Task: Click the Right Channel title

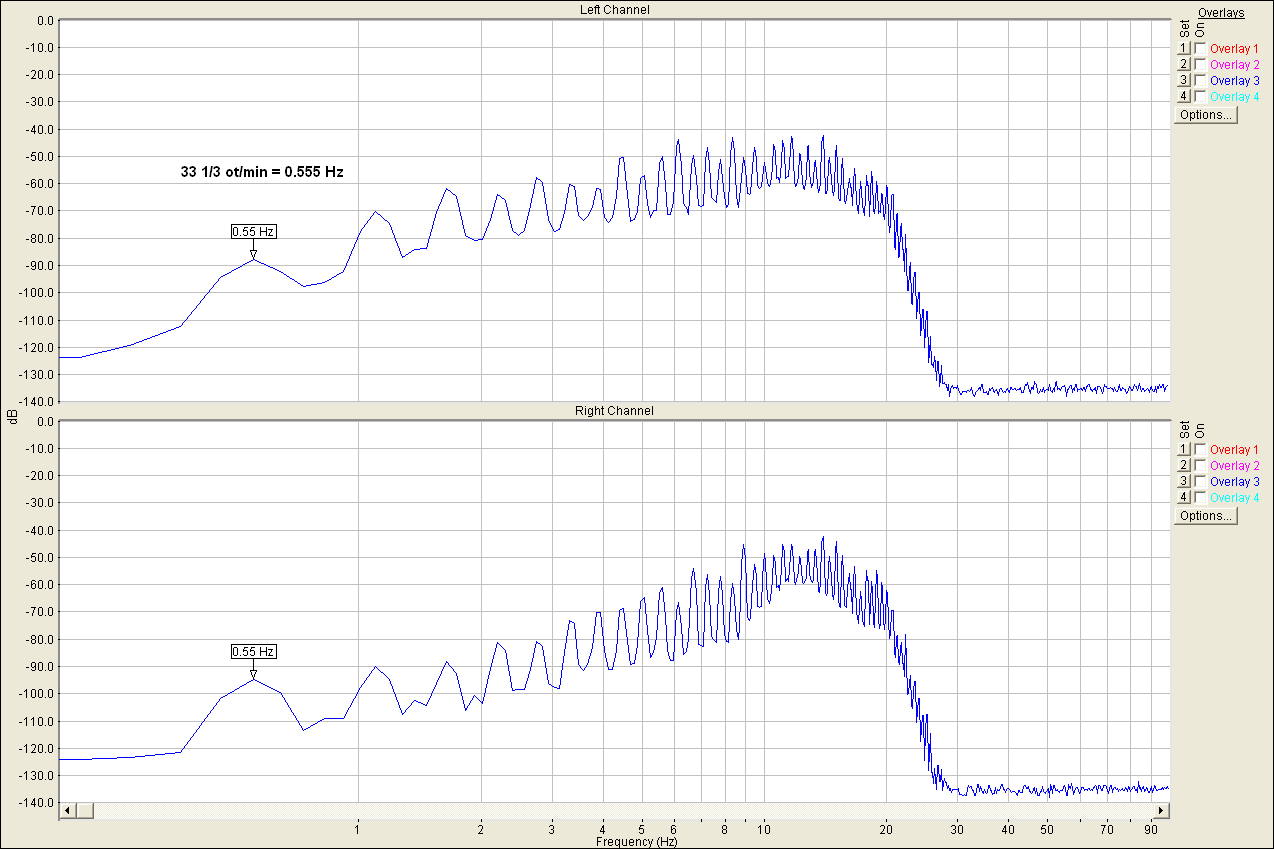Action: coord(614,411)
